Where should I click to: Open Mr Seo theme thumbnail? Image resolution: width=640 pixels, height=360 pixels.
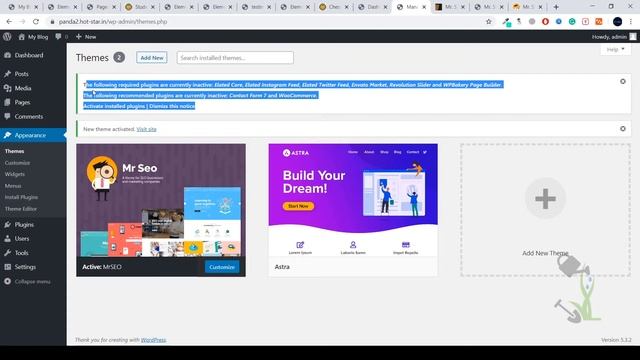tap(161, 200)
